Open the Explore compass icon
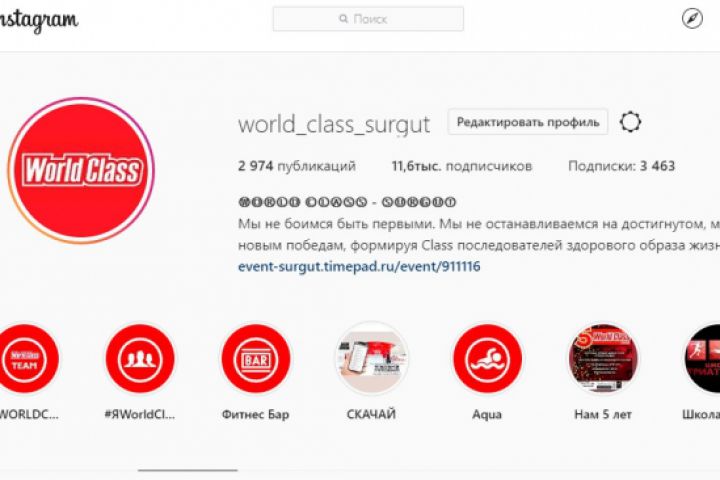 point(692,19)
